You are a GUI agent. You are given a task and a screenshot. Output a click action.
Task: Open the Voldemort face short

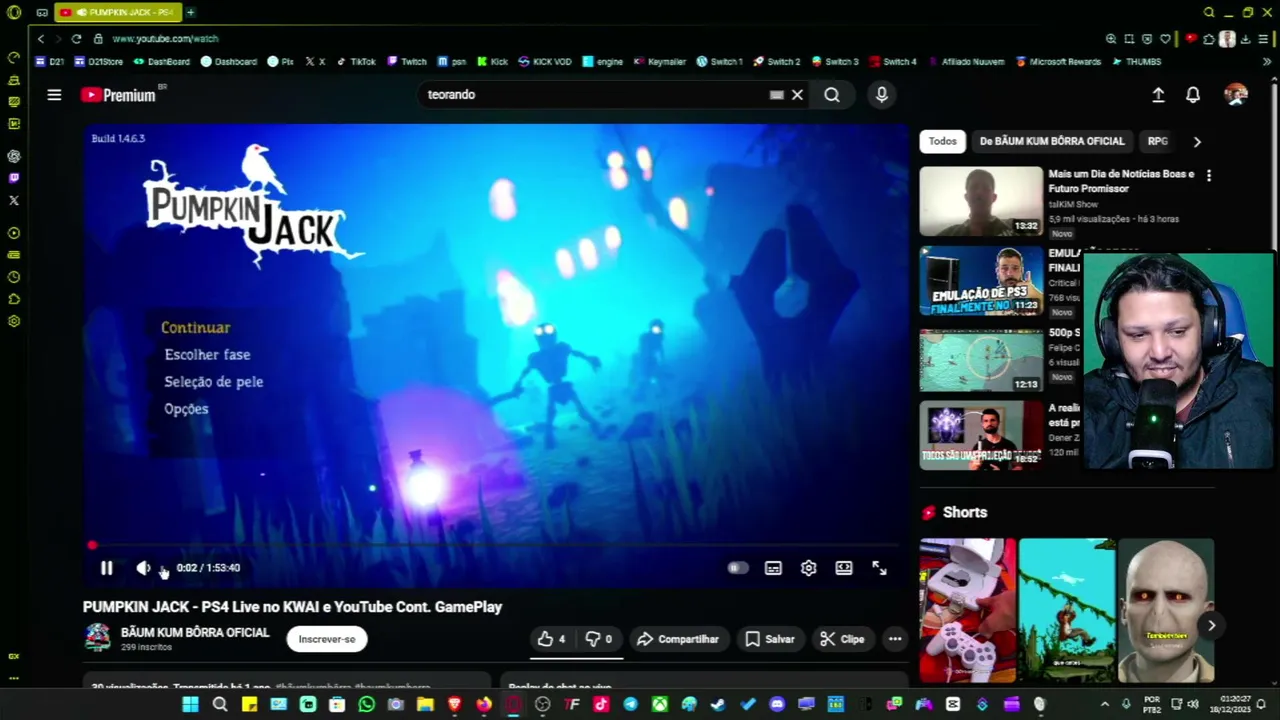1165,610
